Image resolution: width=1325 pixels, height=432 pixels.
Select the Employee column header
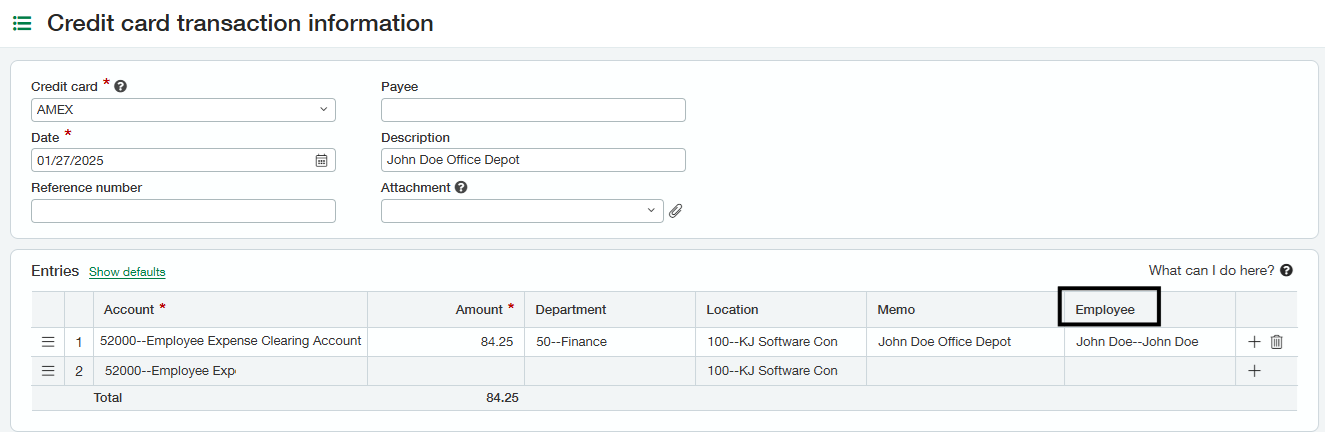click(x=1108, y=309)
